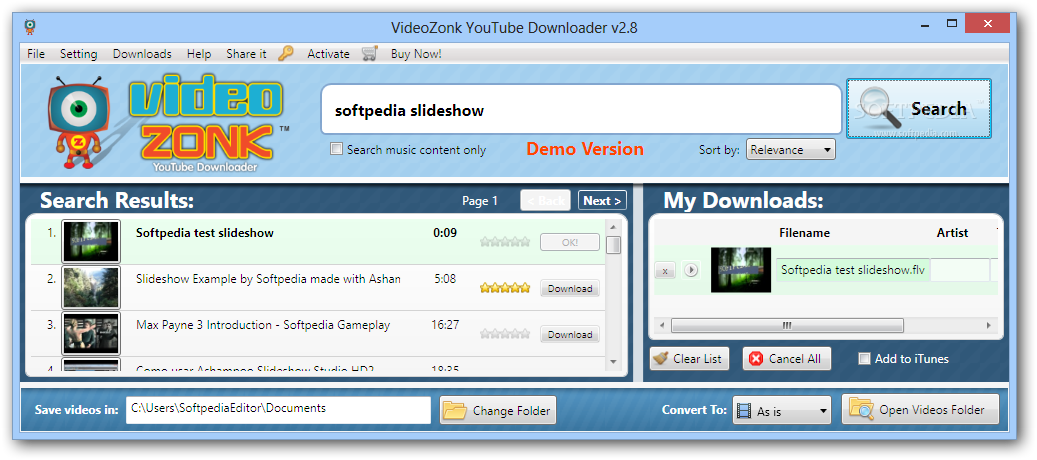Download Slideshow Example by Softpedia video
Screen dimensions: 1037x460
point(569,288)
